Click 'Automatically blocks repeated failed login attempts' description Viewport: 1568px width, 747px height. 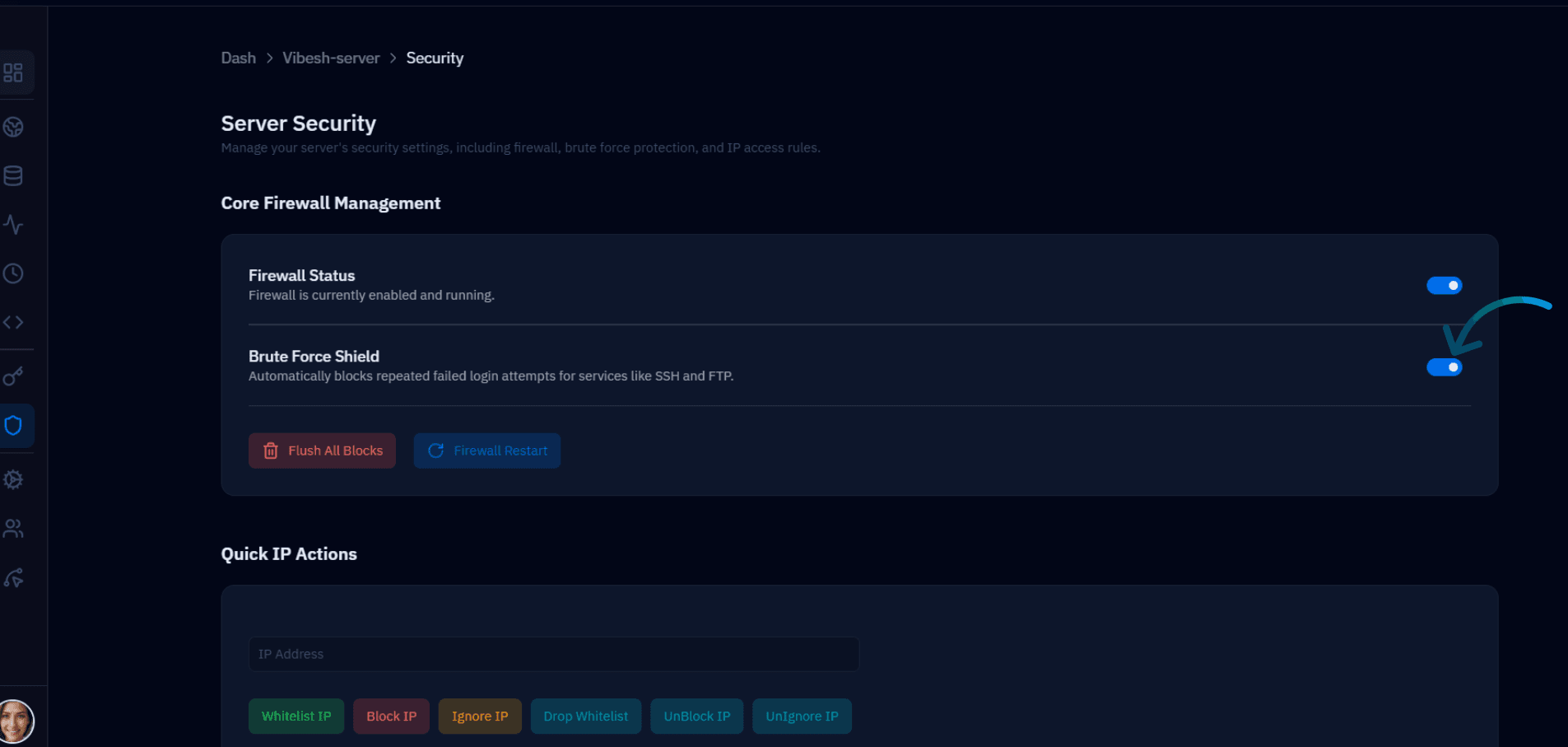click(x=491, y=376)
